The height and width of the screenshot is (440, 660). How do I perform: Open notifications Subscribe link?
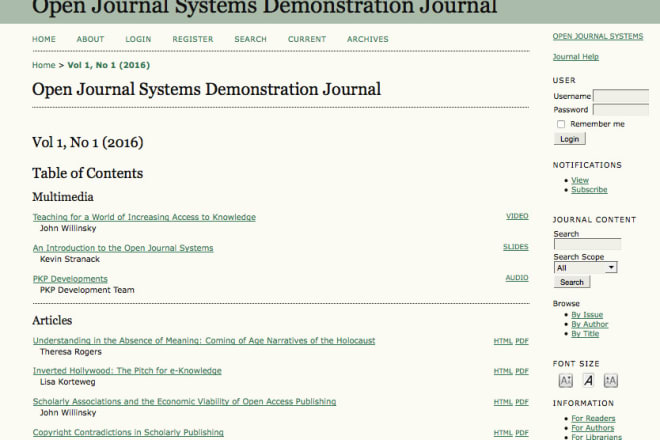(x=589, y=190)
